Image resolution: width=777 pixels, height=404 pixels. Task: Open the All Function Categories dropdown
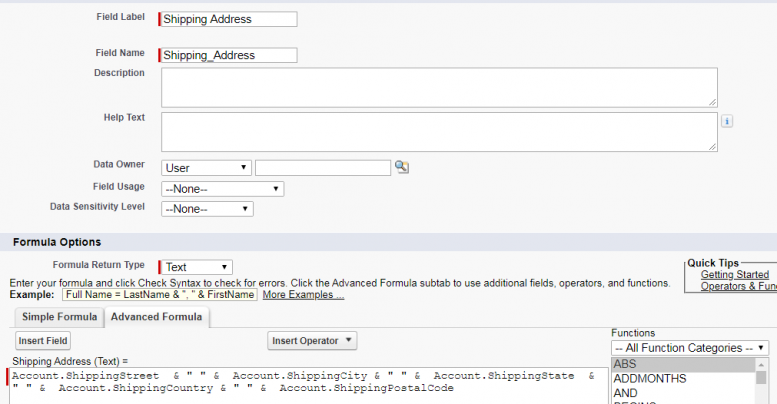[690, 348]
